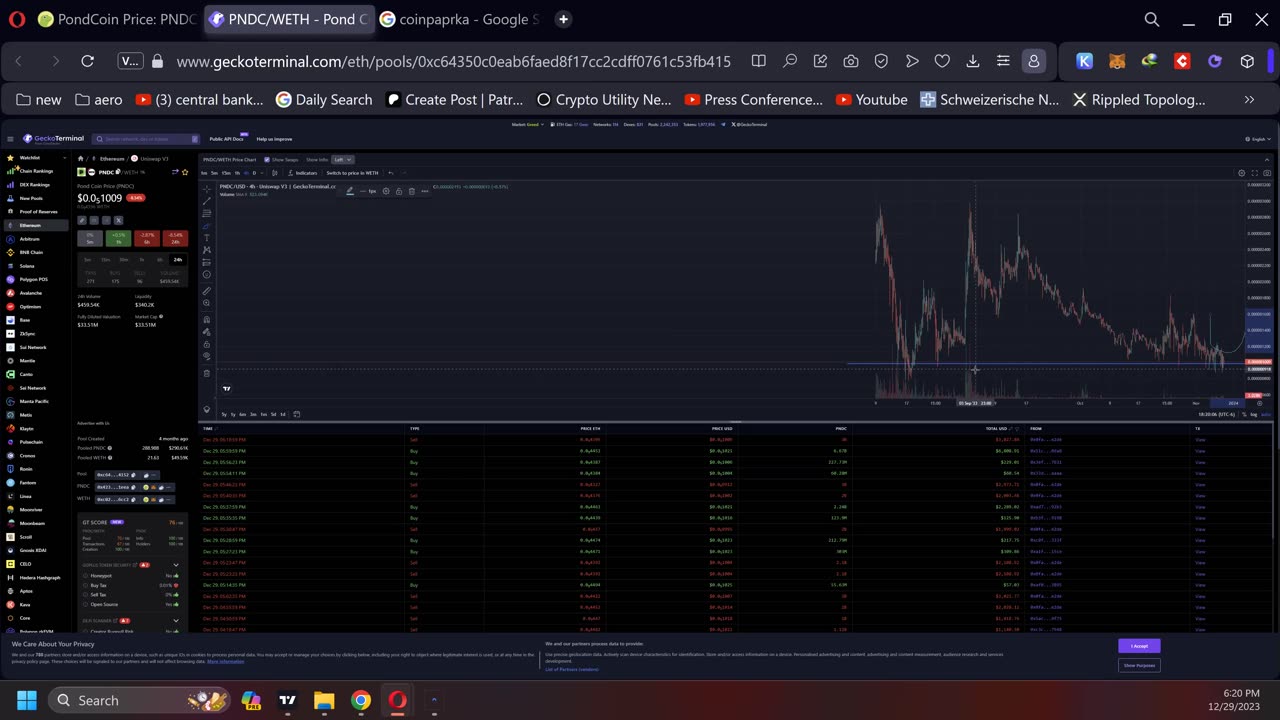Viewport: 1280px width, 720px height.
Task: Copy the Pool contract address
Action: pos(133,475)
